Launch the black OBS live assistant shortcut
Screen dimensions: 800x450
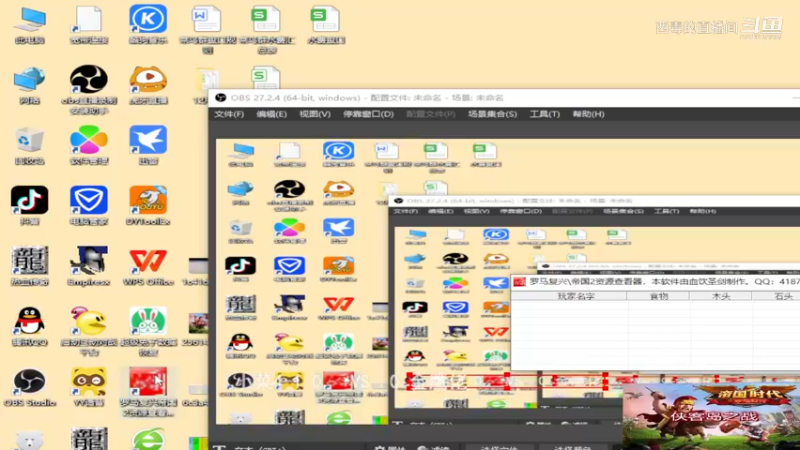pyautogui.click(x=89, y=89)
